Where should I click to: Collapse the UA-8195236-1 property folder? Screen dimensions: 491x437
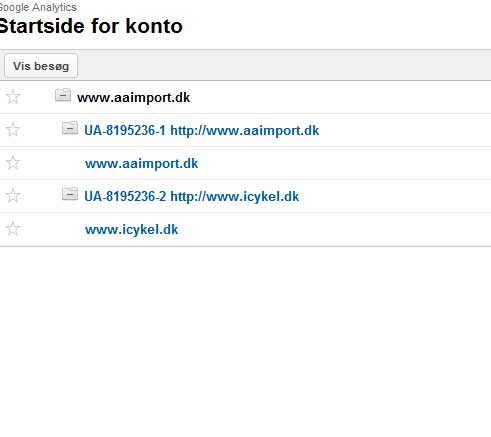pyautogui.click(x=70, y=128)
